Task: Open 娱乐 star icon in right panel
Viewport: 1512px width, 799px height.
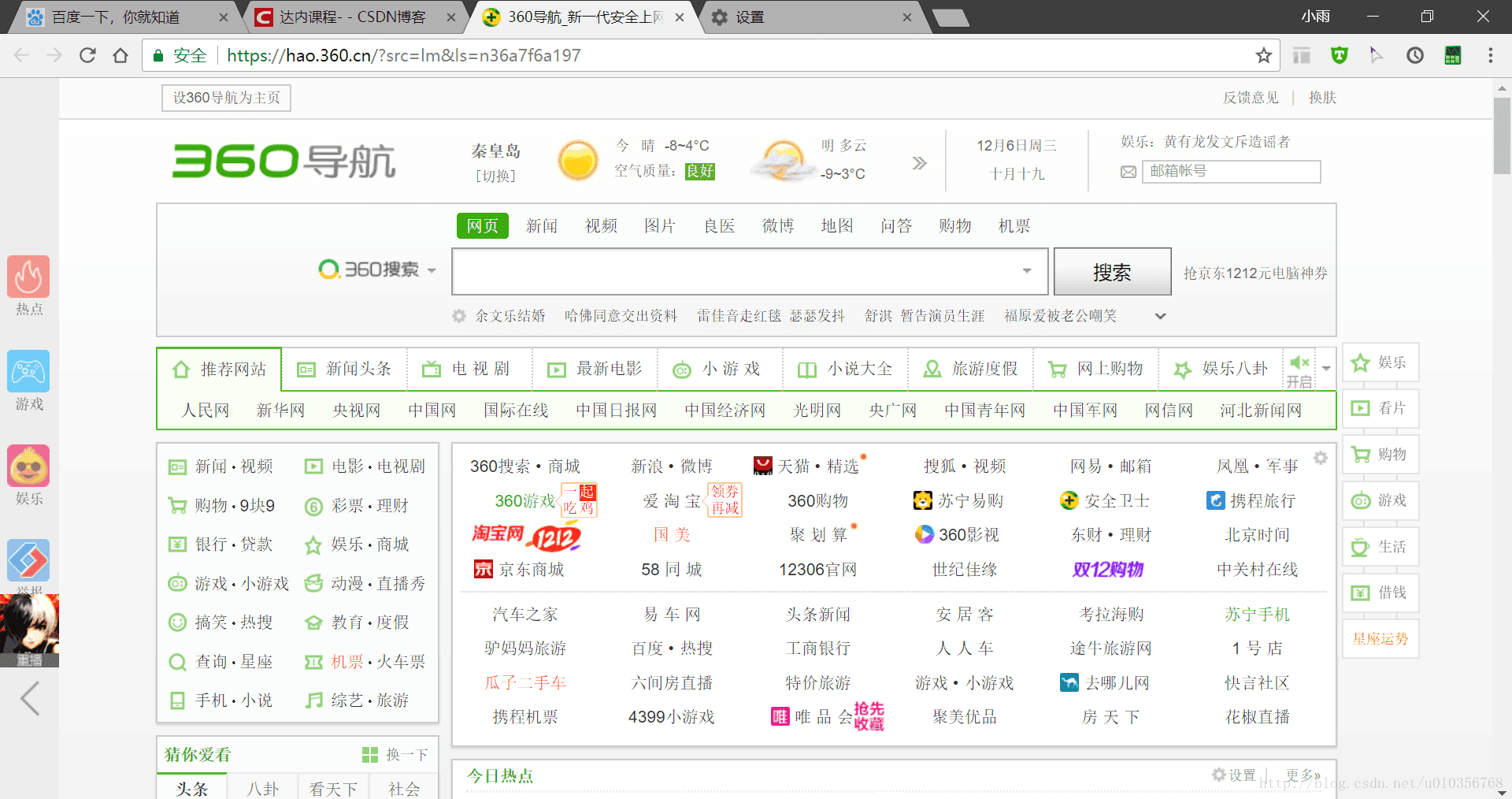Action: click(1360, 362)
